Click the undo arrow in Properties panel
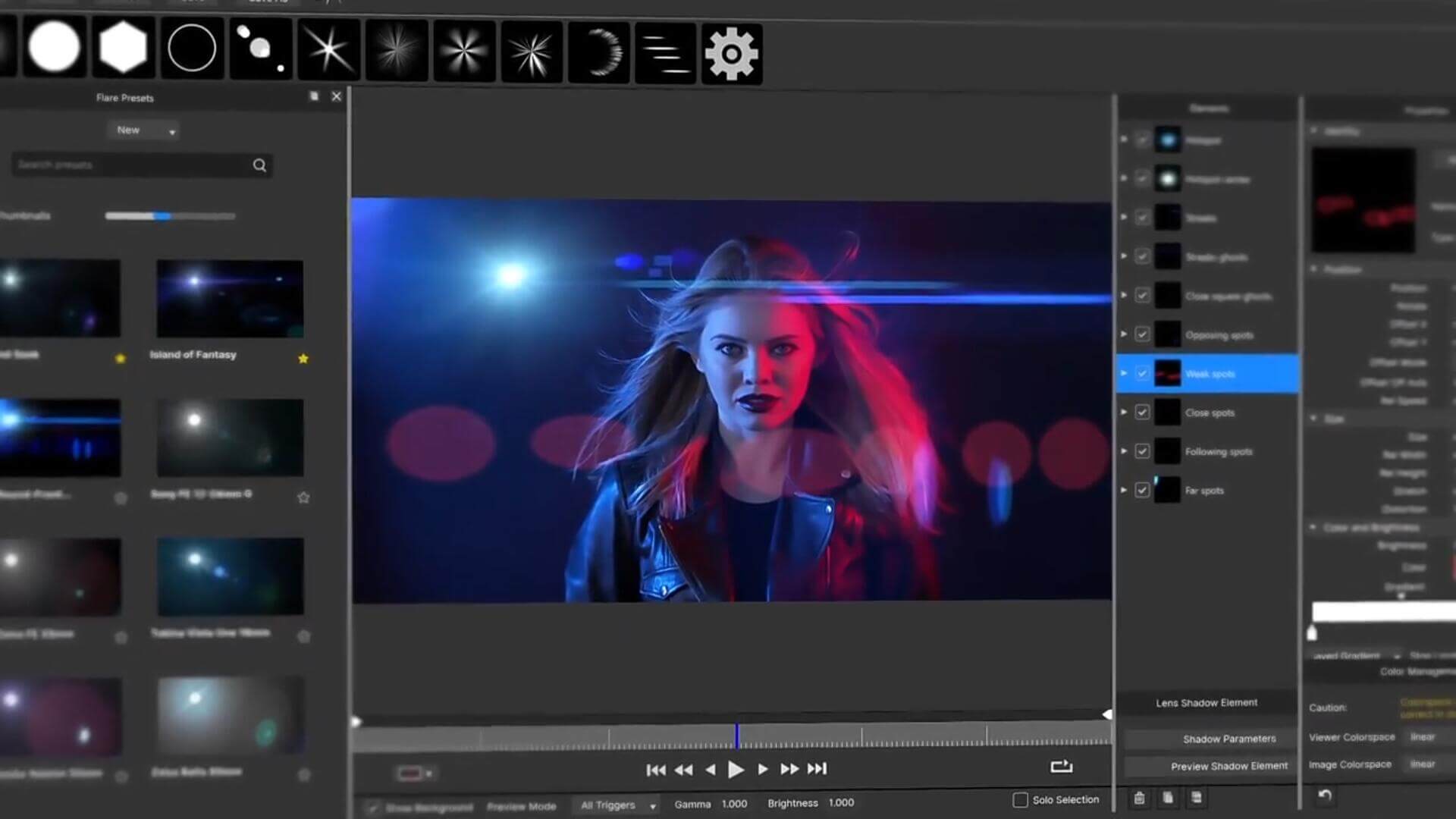Screen dimensions: 1456x819 point(1325,795)
